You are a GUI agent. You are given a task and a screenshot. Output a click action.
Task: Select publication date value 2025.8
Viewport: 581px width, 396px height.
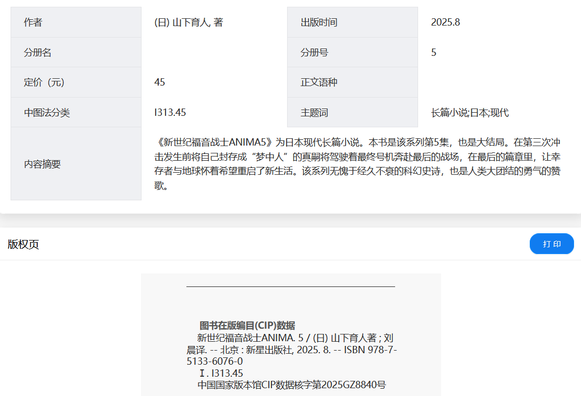pyautogui.click(x=445, y=22)
